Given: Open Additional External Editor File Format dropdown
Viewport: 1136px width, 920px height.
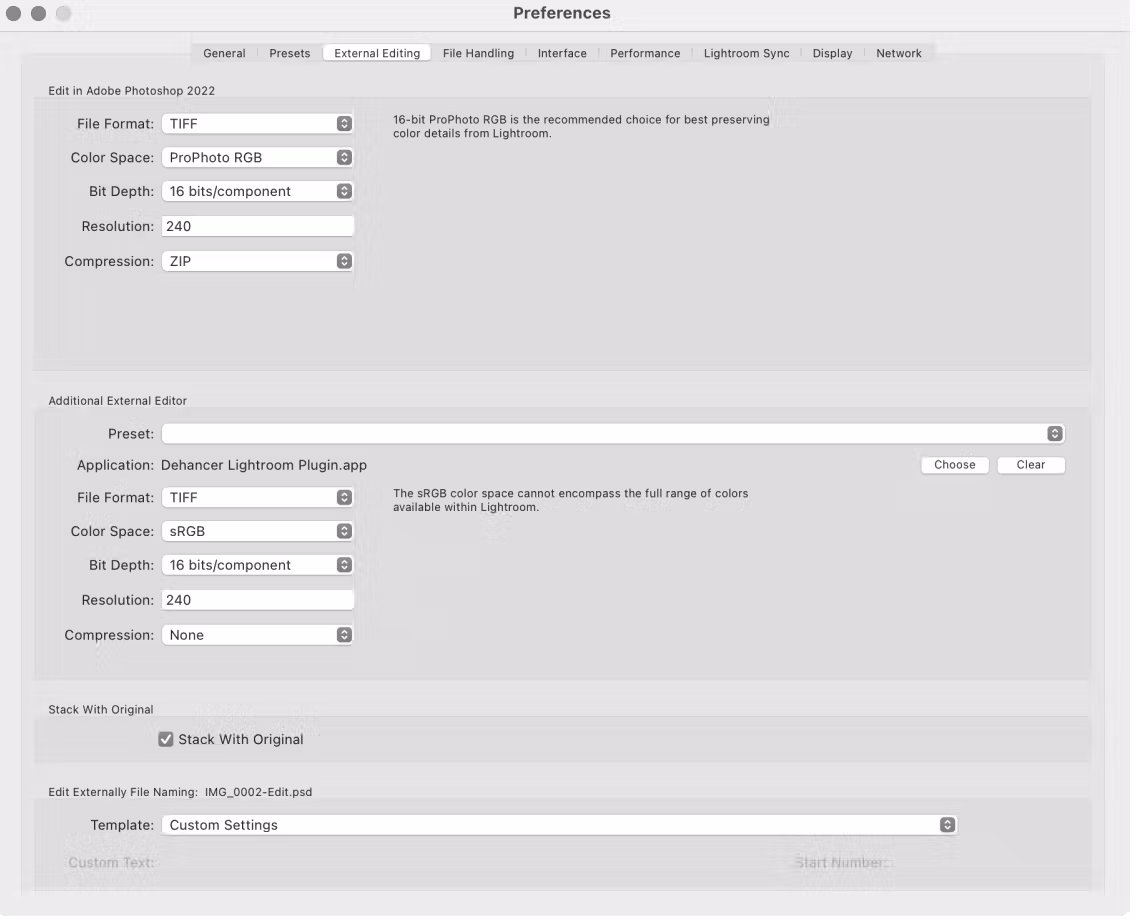Looking at the screenshot, I should (257, 498).
